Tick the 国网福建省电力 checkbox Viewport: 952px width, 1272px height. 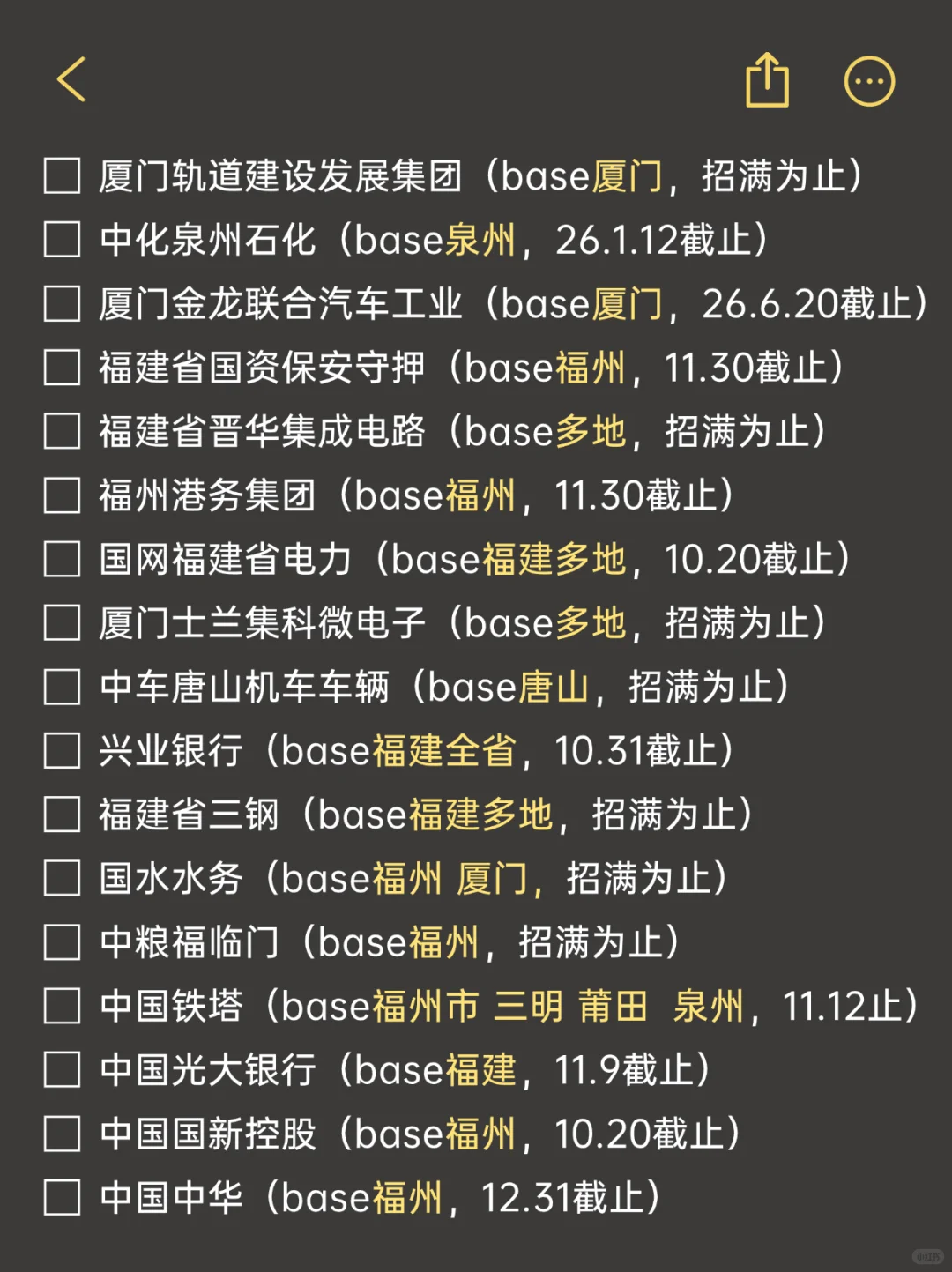63,559
